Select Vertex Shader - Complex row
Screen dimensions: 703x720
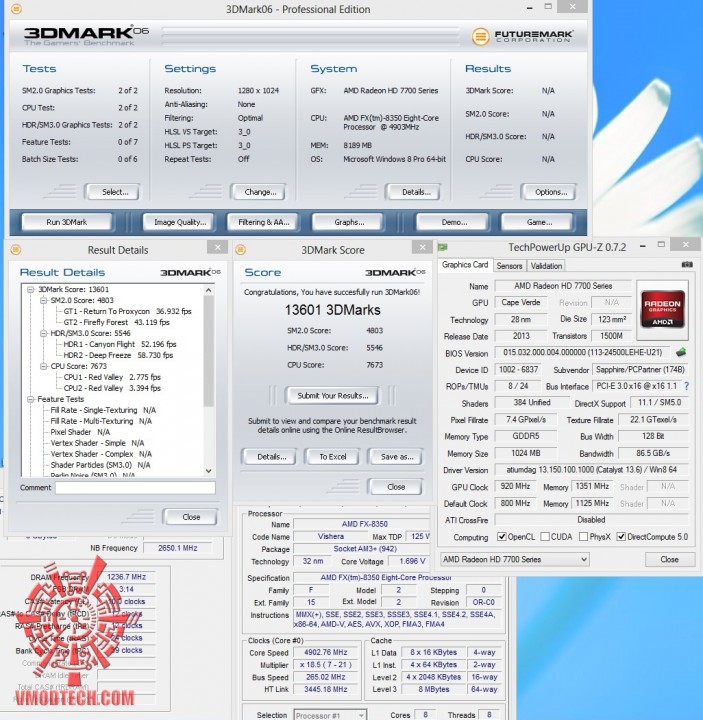pos(101,454)
